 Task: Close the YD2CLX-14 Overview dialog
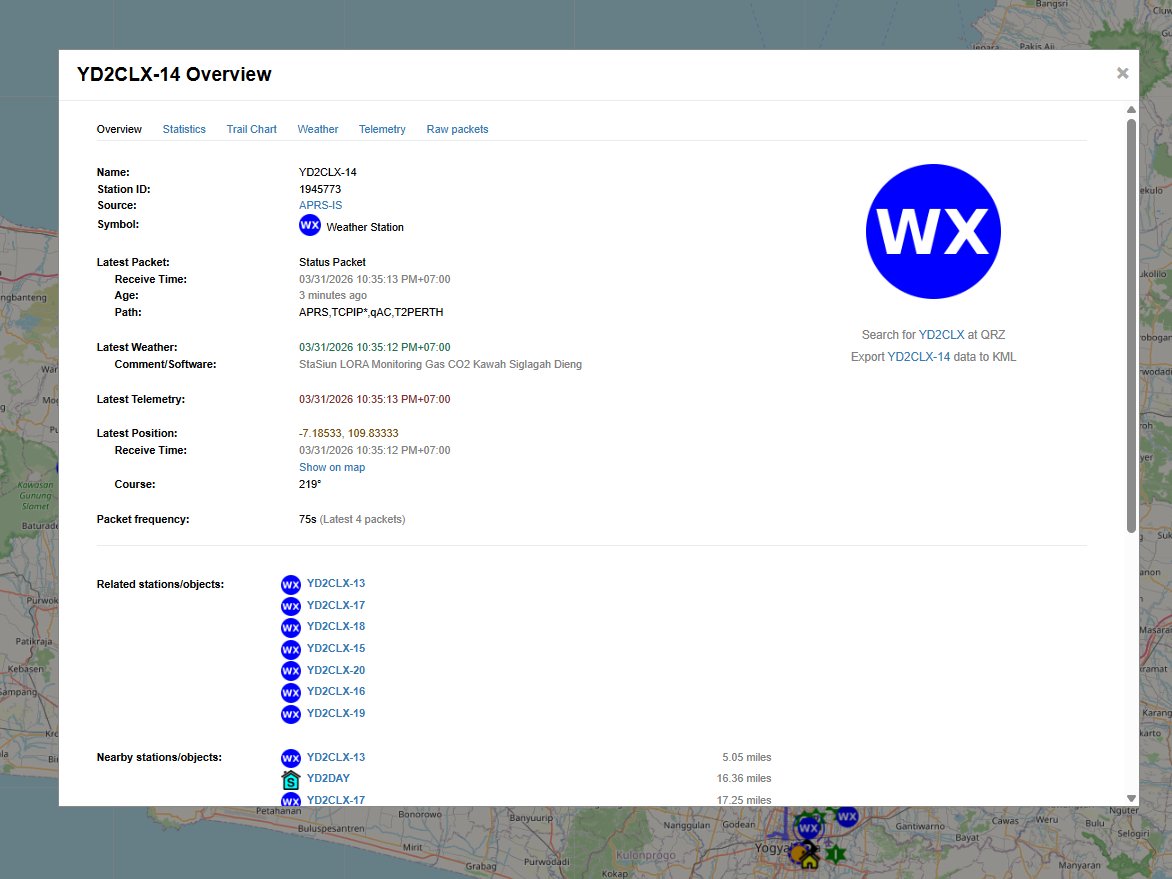1122,73
